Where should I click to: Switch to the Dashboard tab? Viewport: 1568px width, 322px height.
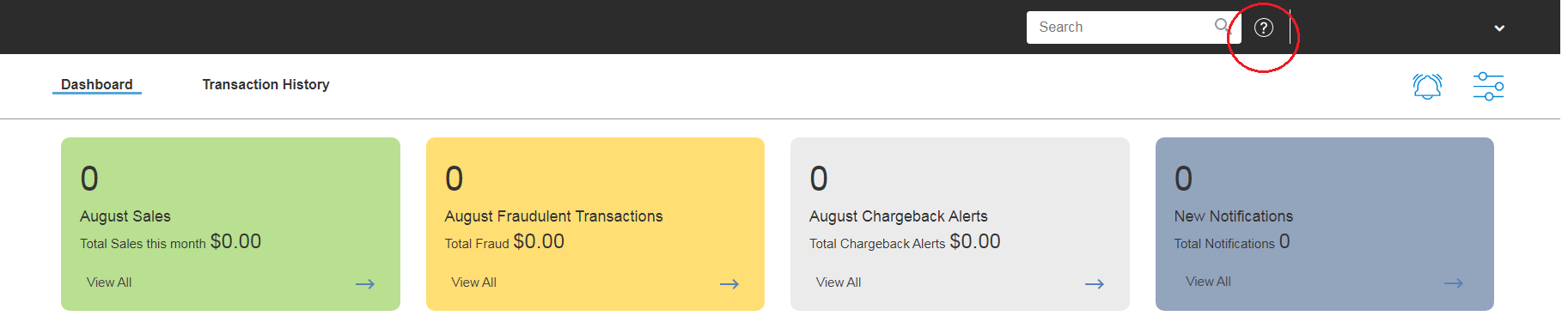(97, 84)
